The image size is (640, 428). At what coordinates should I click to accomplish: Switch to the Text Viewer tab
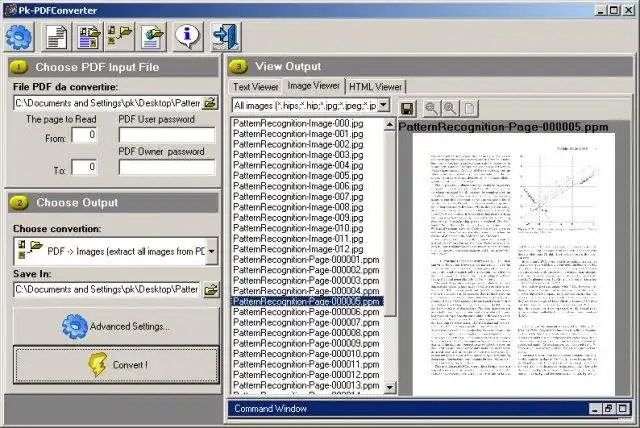[256, 87]
